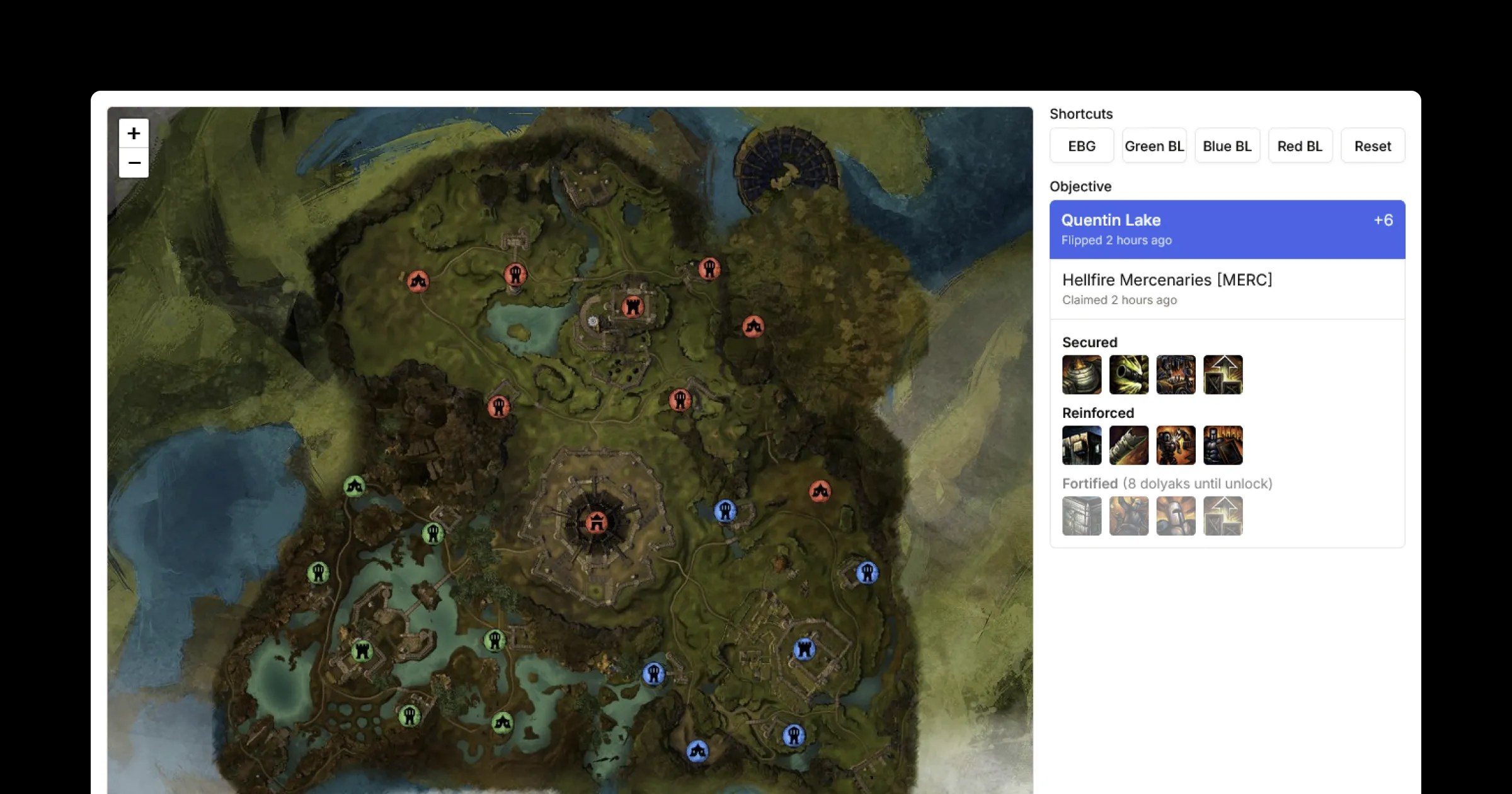Select the cannons upgrade icon in the Secured row
The width and height of the screenshot is (1512, 794).
pos(1128,374)
